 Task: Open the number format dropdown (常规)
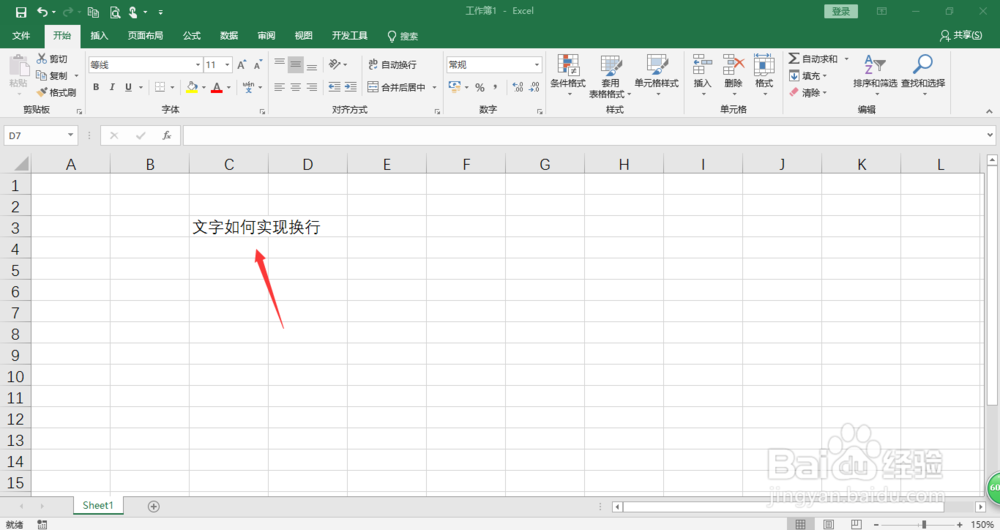click(x=536, y=65)
